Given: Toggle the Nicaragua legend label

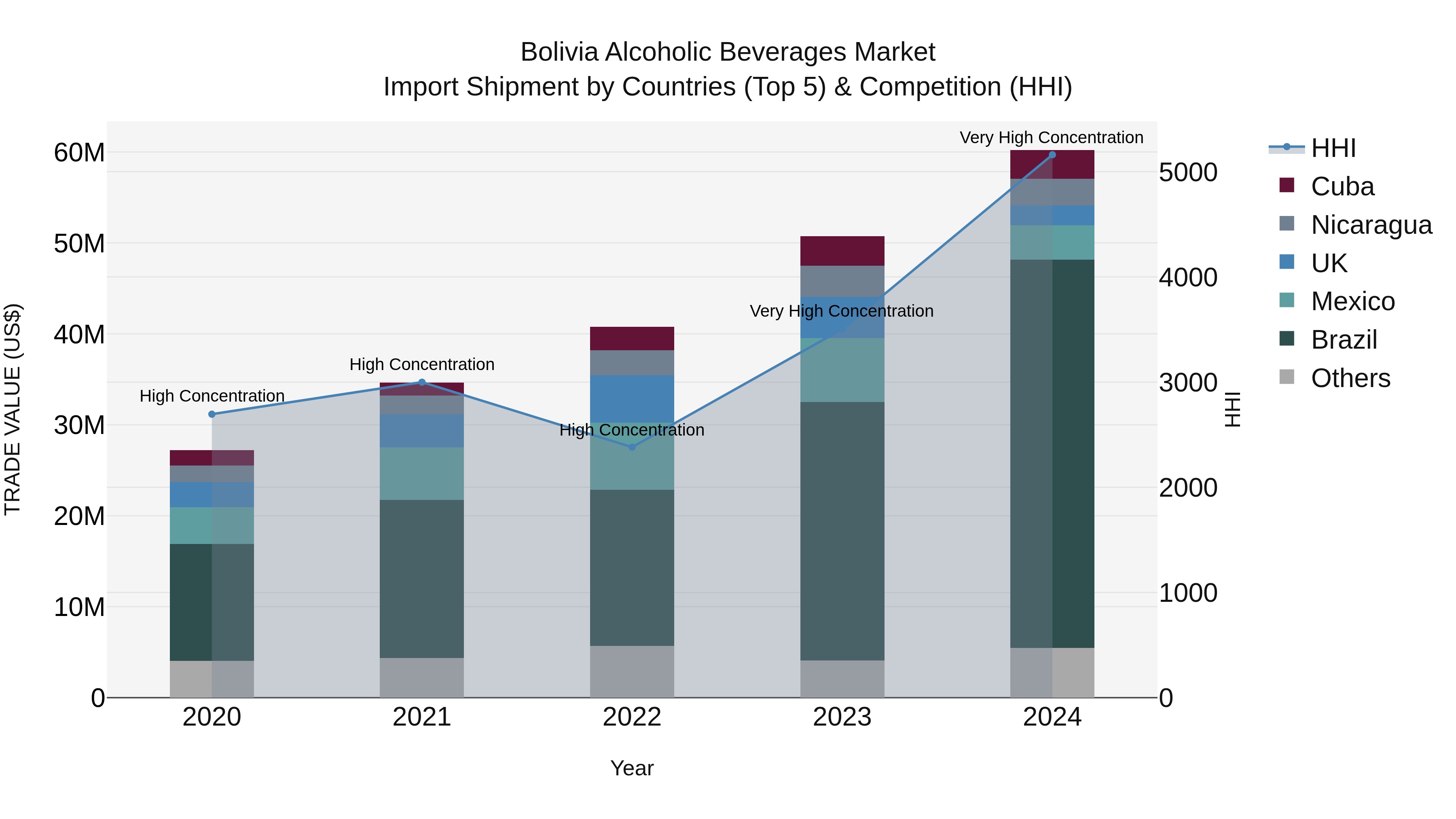Looking at the screenshot, I should [x=1372, y=225].
